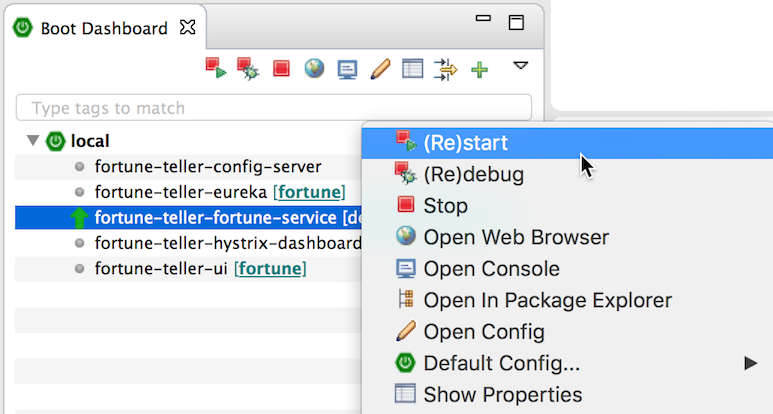Image resolution: width=773 pixels, height=414 pixels.
Task: Choose (Re)start from the context menu
Action: click(x=567, y=143)
